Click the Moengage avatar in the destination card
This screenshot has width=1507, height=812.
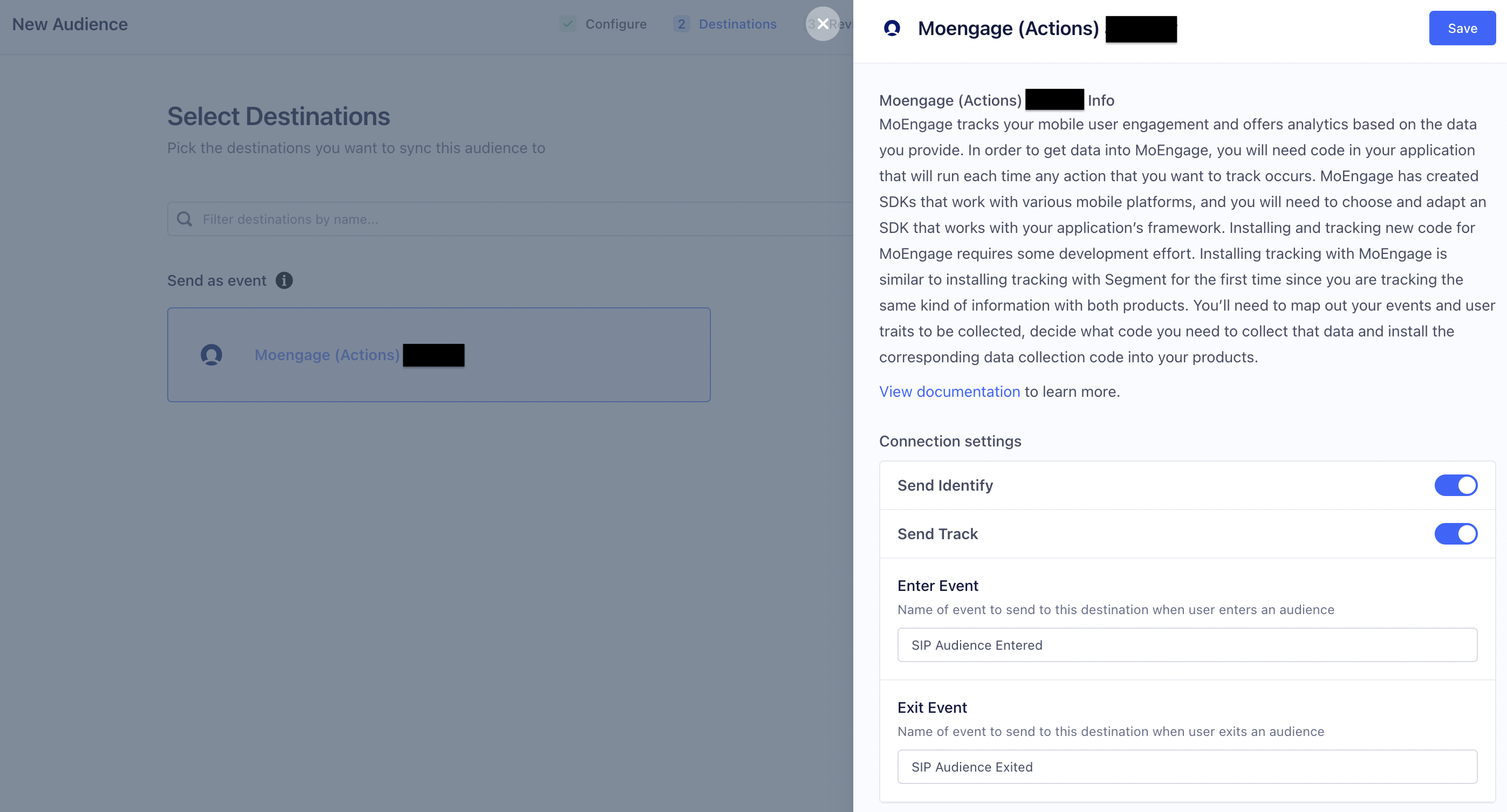click(x=211, y=355)
